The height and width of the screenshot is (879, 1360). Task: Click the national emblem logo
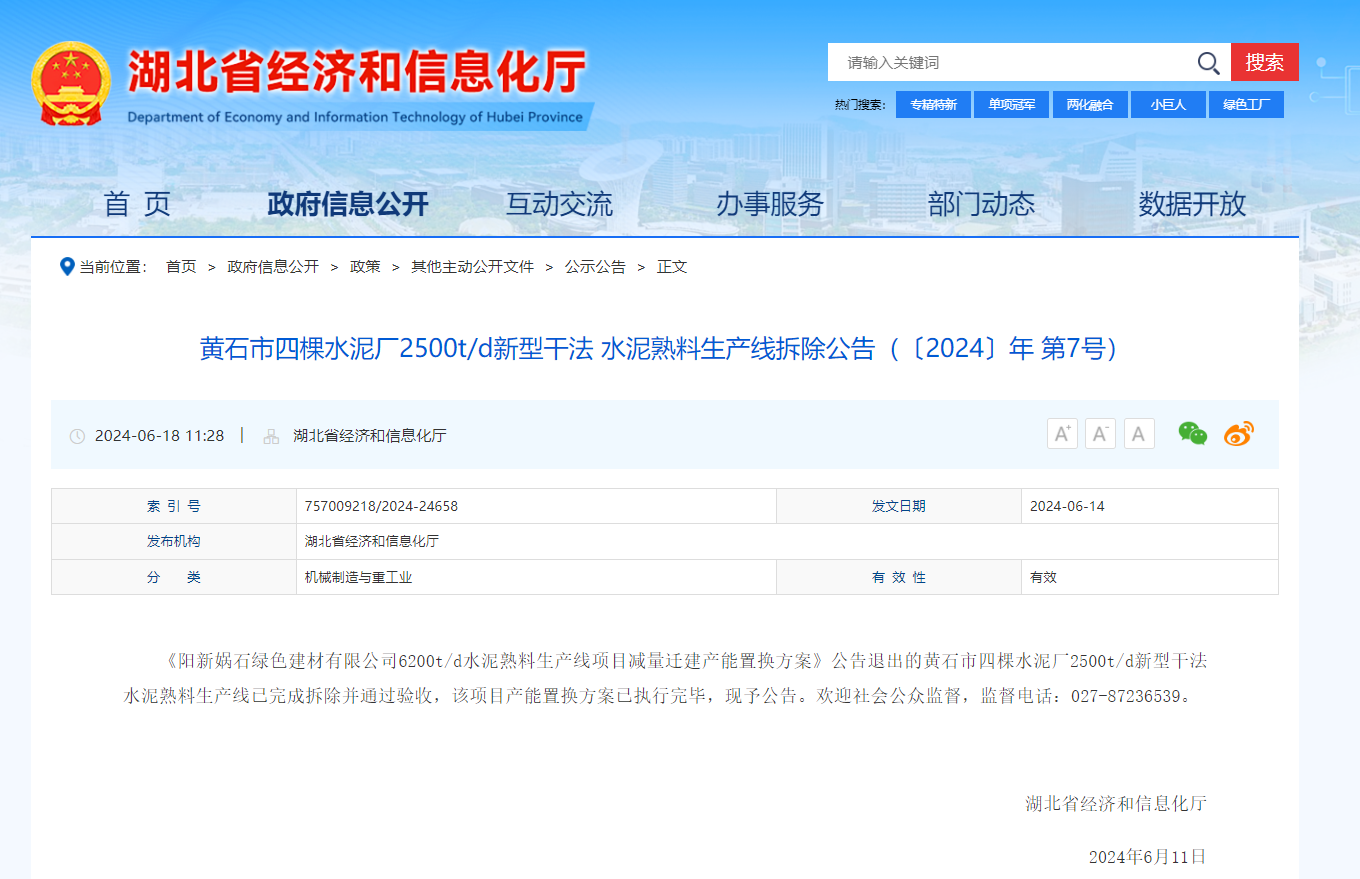click(70, 84)
